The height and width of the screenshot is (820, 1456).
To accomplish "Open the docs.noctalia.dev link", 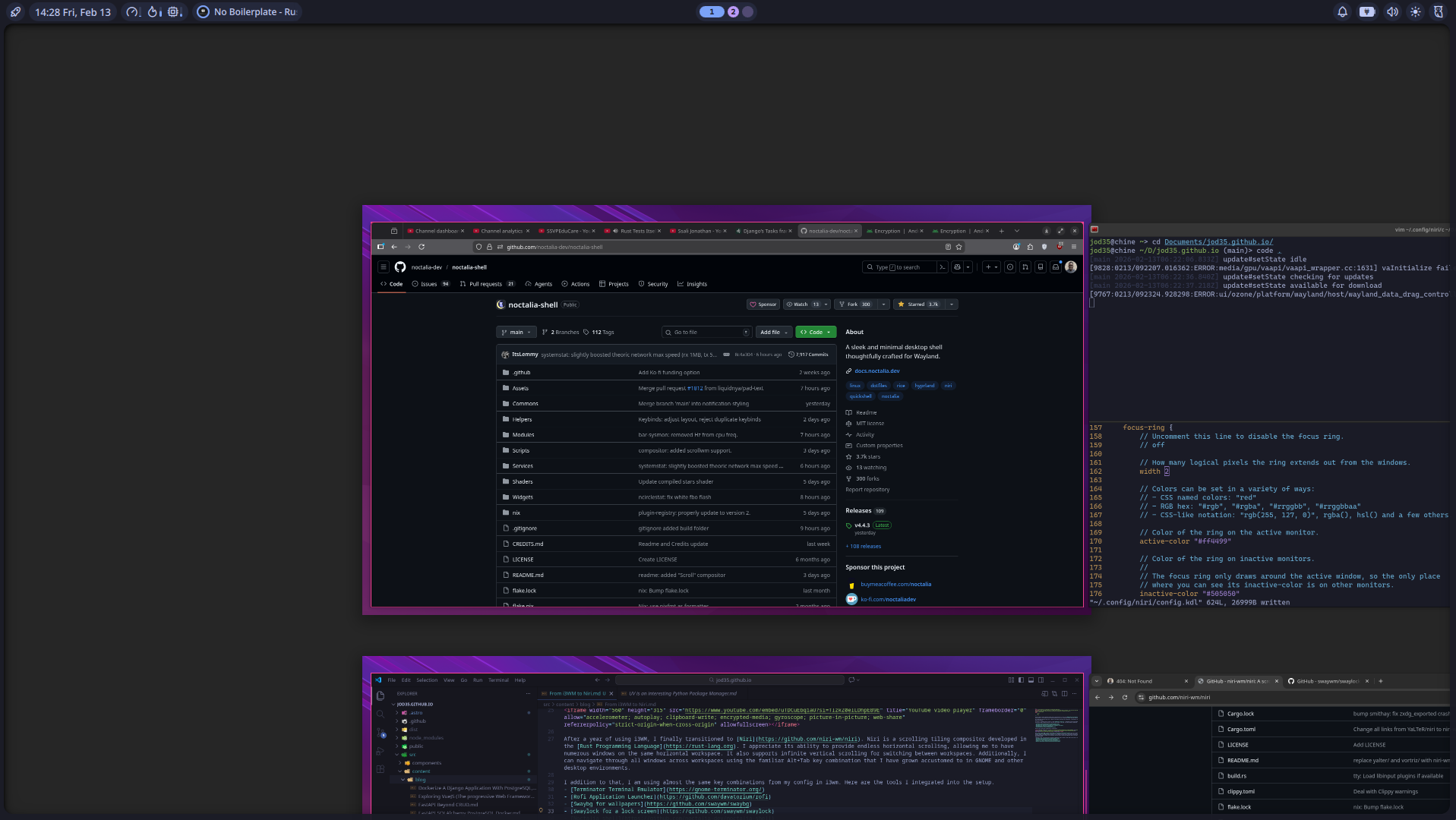I will [x=876, y=371].
